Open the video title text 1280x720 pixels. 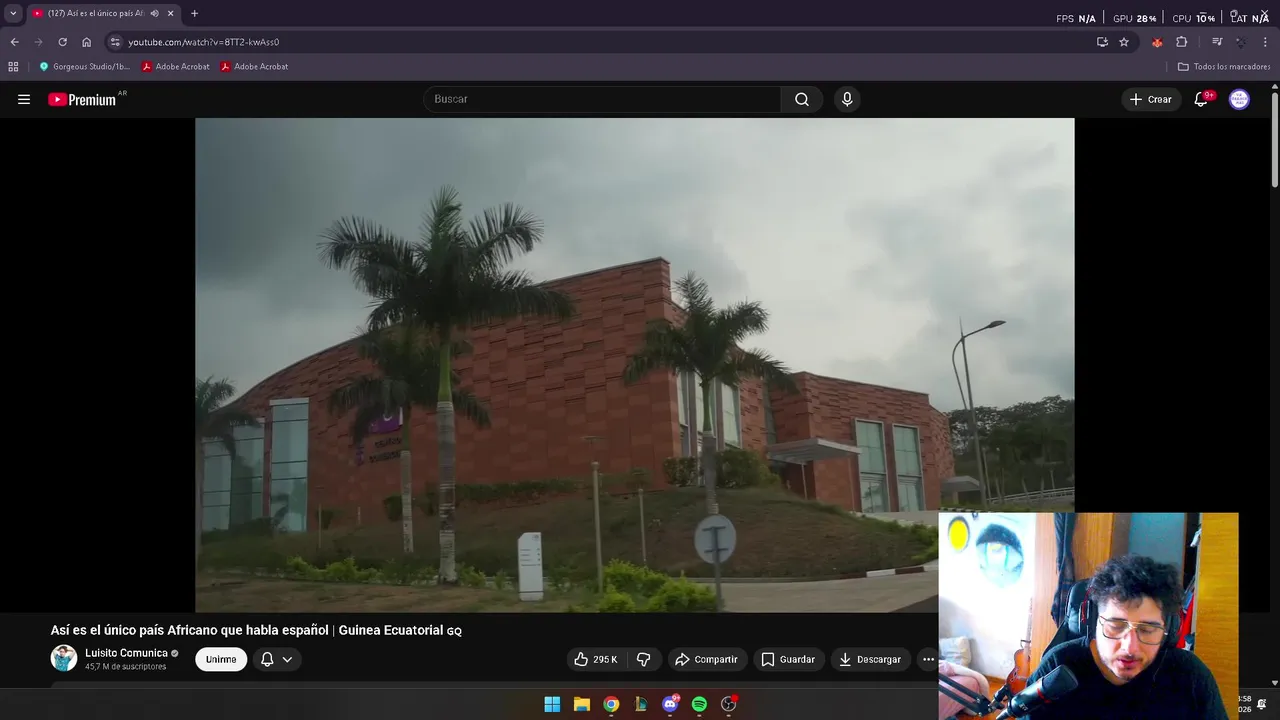point(256,630)
